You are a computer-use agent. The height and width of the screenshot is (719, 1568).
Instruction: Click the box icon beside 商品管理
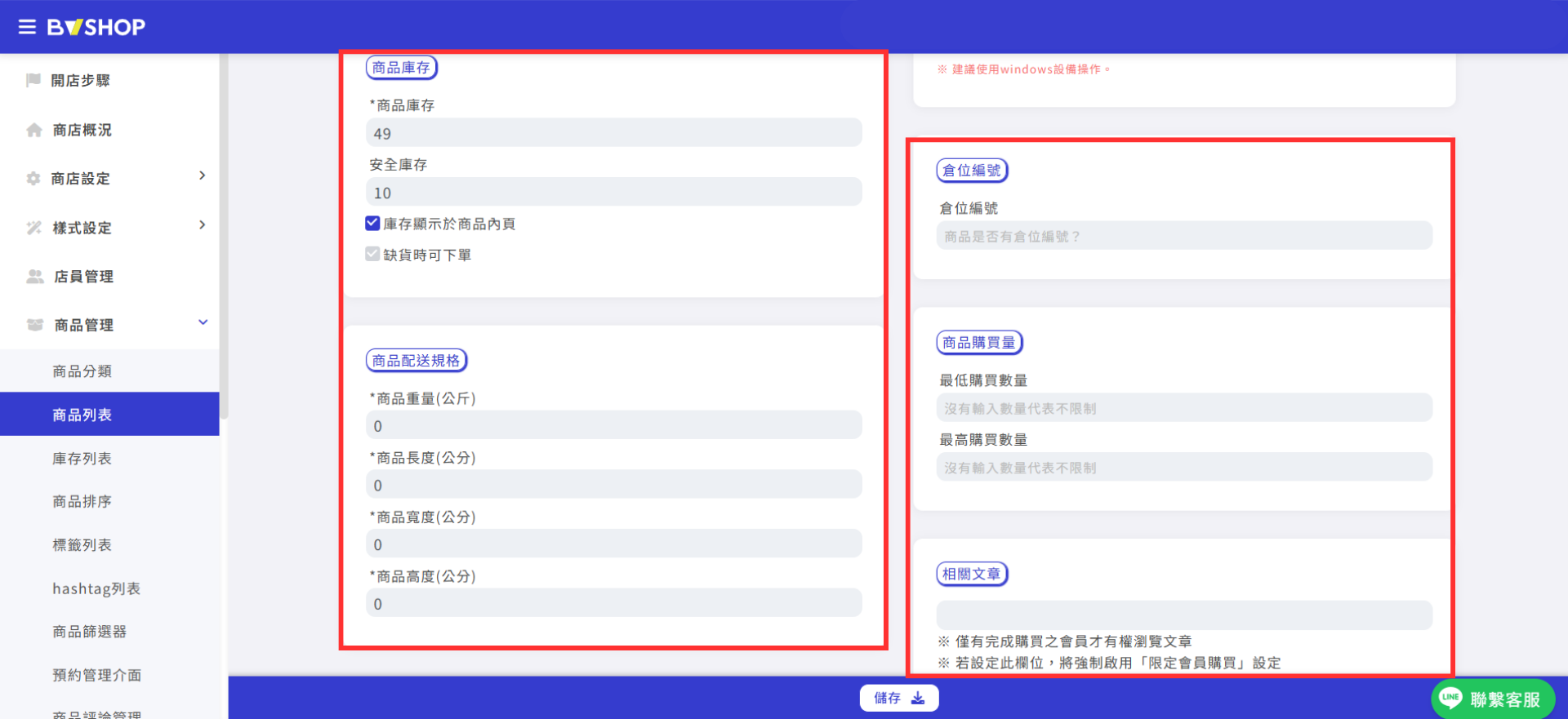pos(34,325)
